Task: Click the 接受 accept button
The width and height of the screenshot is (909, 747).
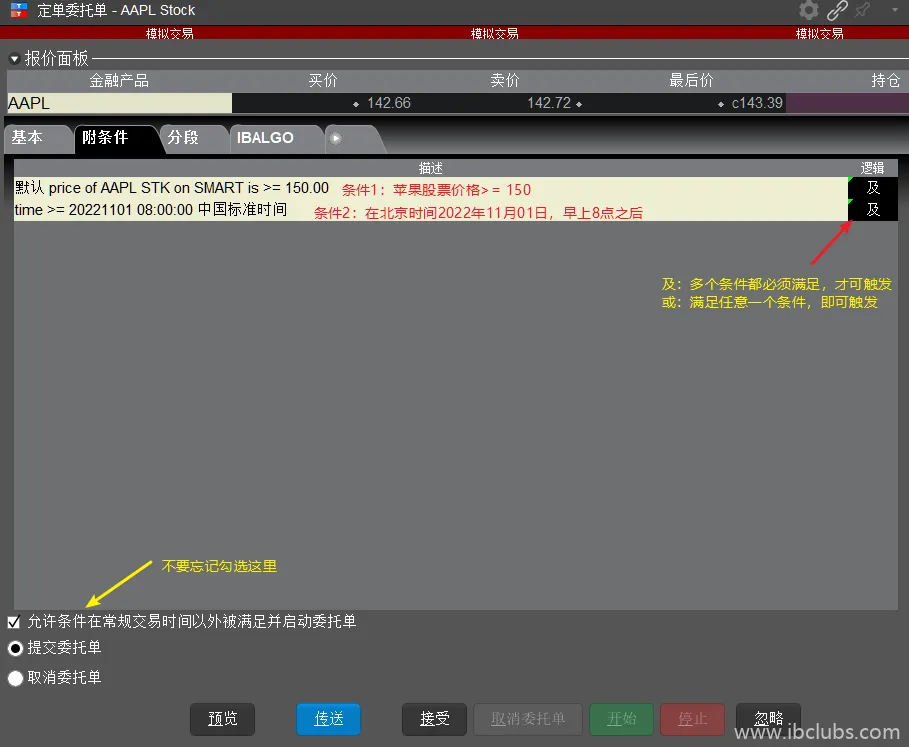Action: point(434,719)
